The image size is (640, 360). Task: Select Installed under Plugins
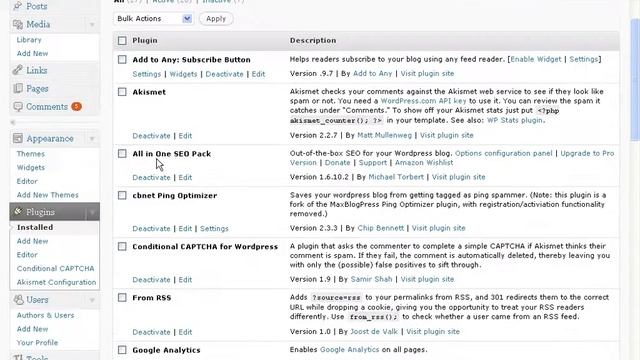35,227
